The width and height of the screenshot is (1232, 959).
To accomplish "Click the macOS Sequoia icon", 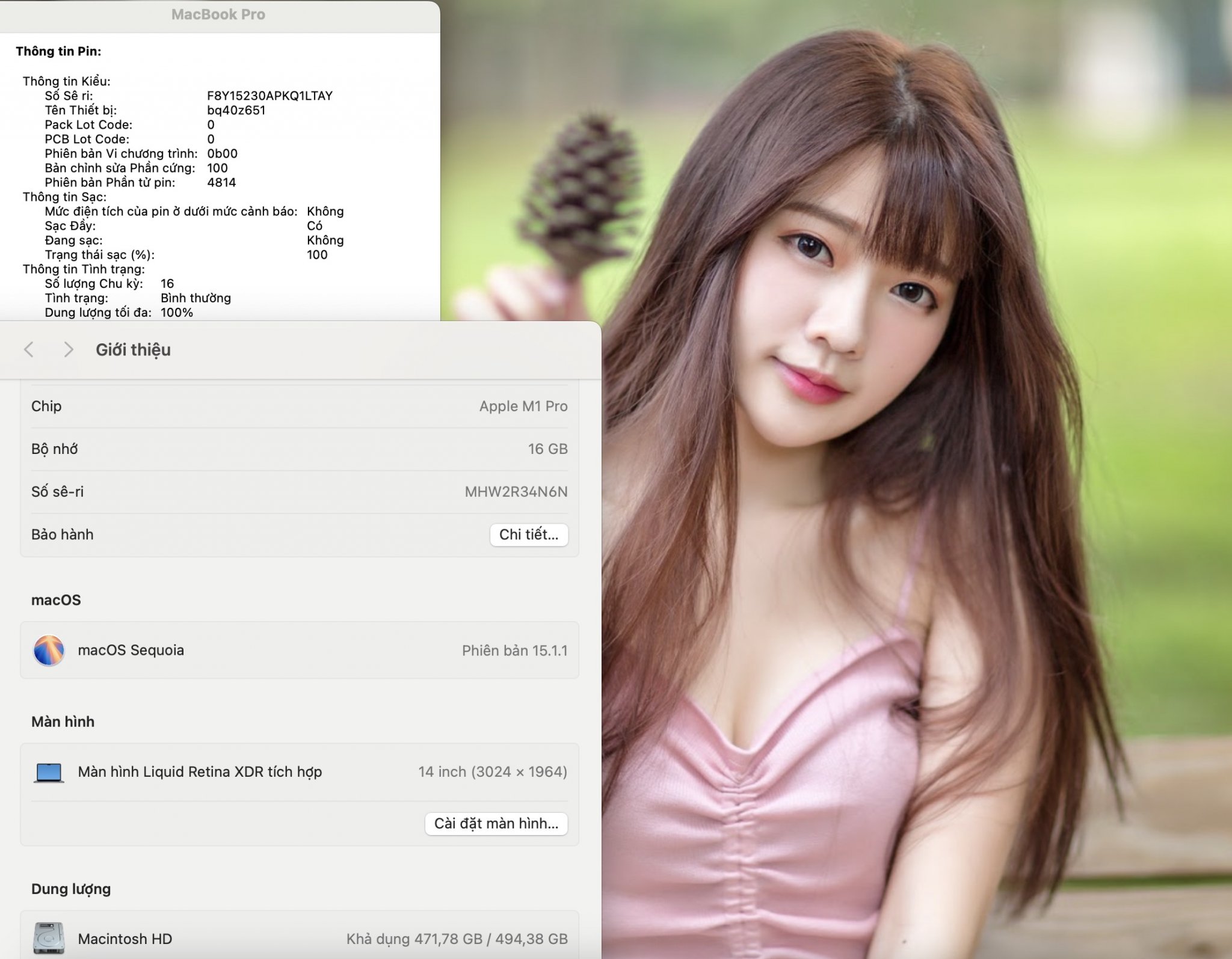I will pos(49,650).
